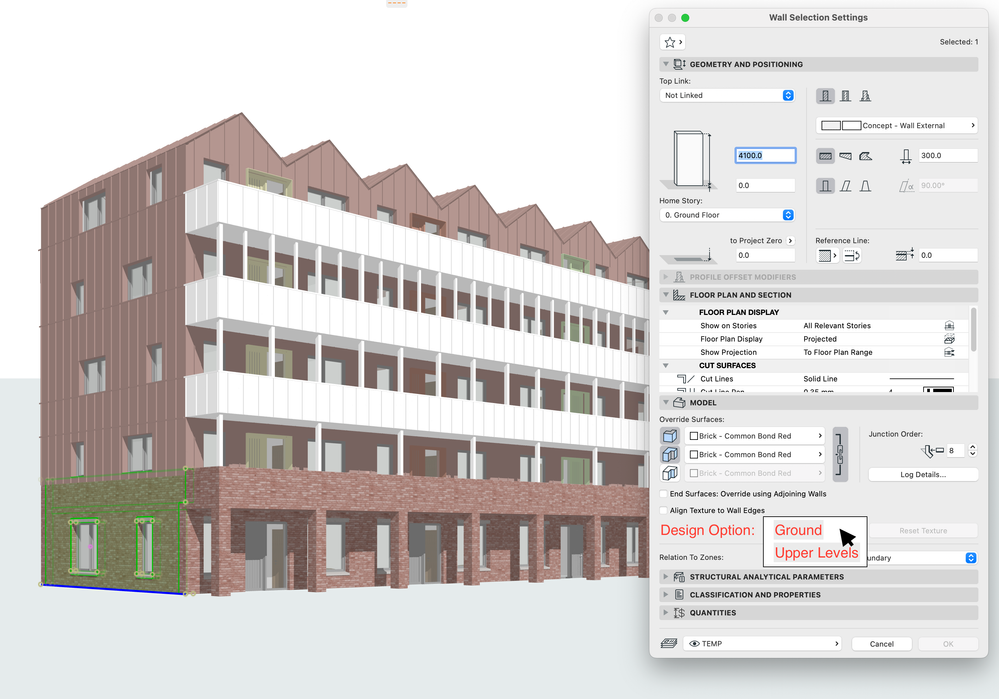Click the Junction Order stepper arrows
This screenshot has width=999, height=699.
coord(972,450)
